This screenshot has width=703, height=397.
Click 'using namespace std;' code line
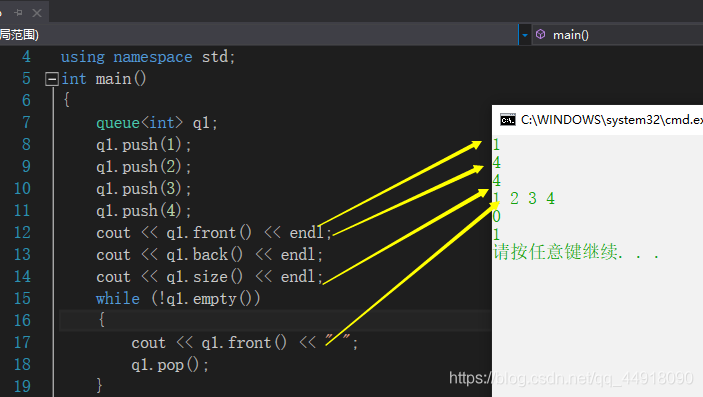click(x=148, y=57)
